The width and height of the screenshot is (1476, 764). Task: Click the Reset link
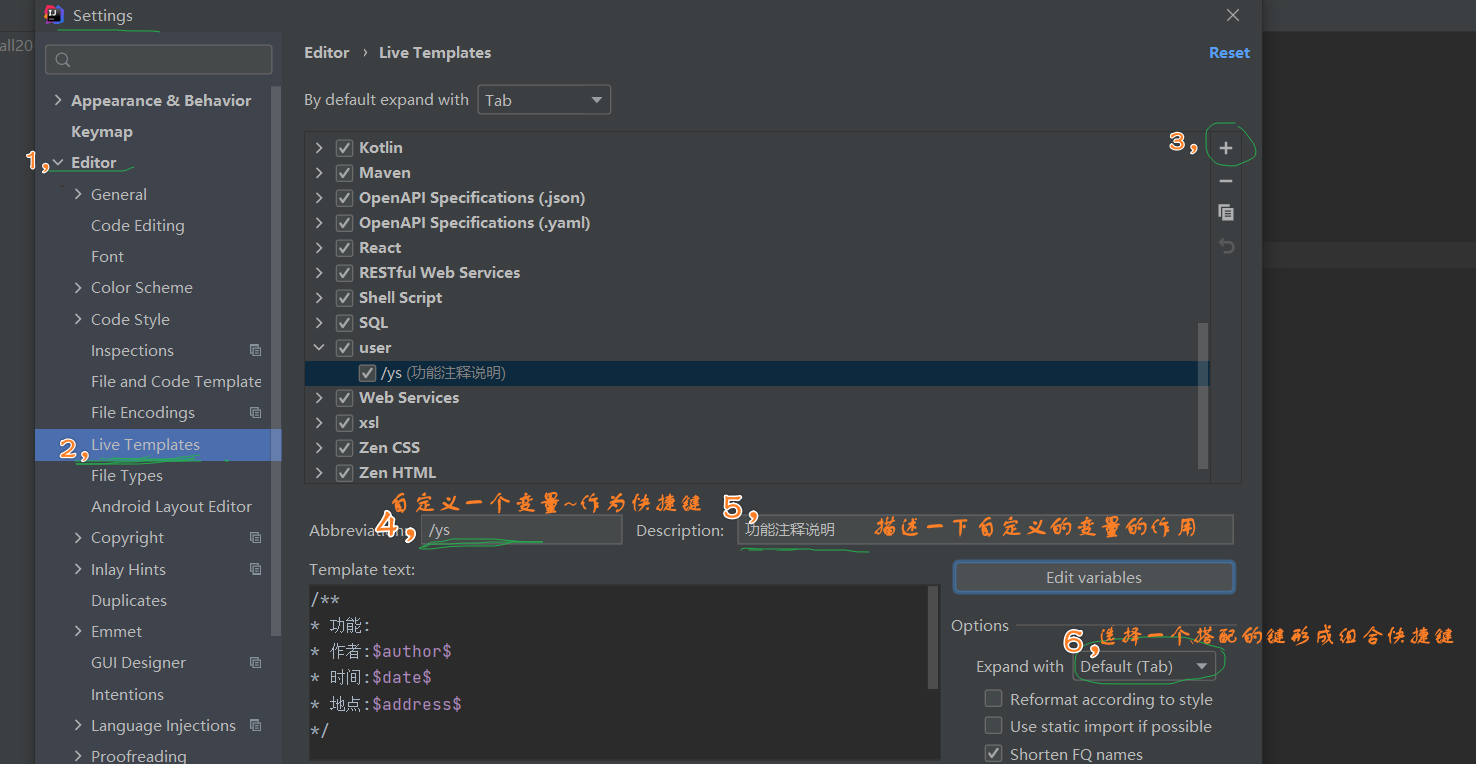coord(1229,53)
